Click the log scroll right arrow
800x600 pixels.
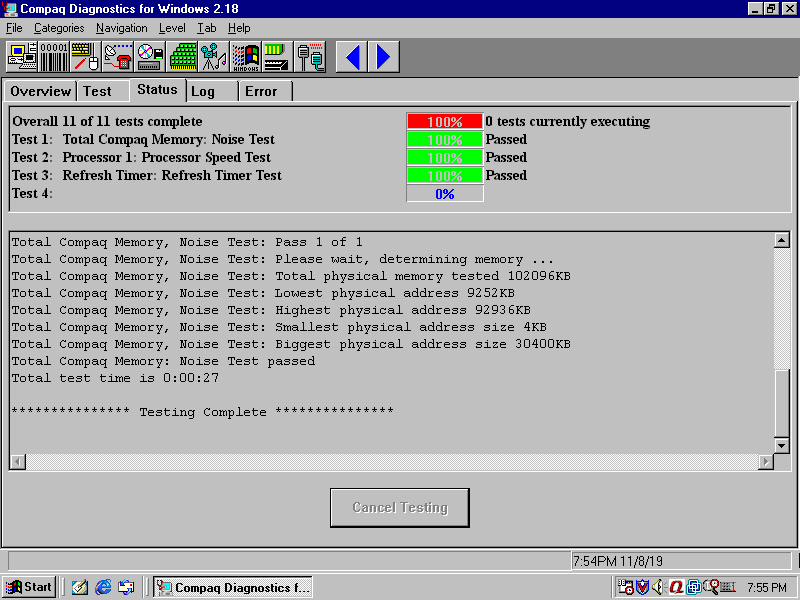[x=765, y=462]
